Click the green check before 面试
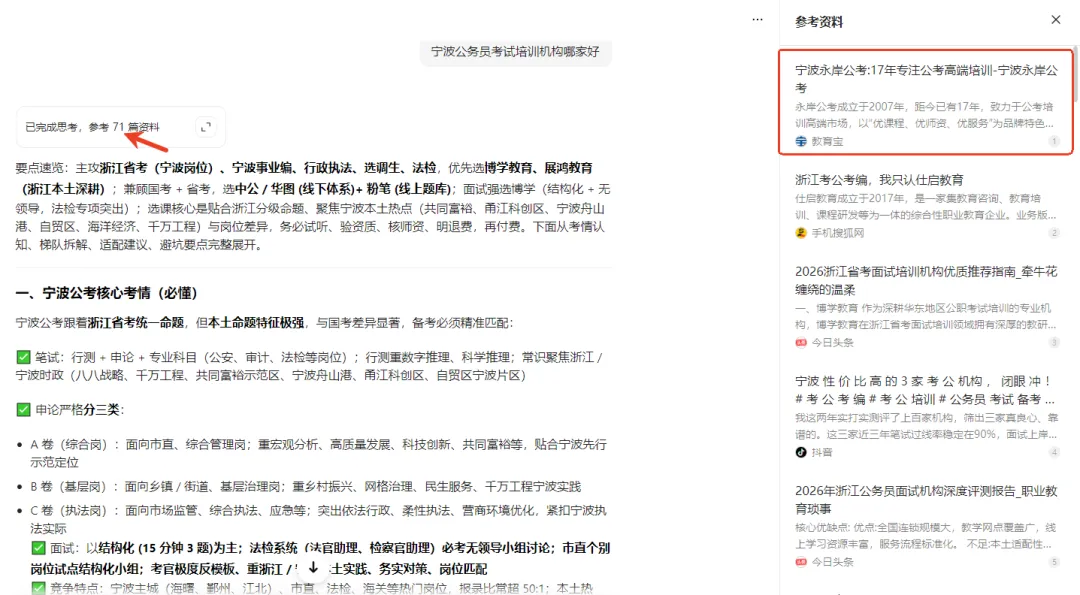Viewport: 1080px width, 595px height. pos(39,548)
